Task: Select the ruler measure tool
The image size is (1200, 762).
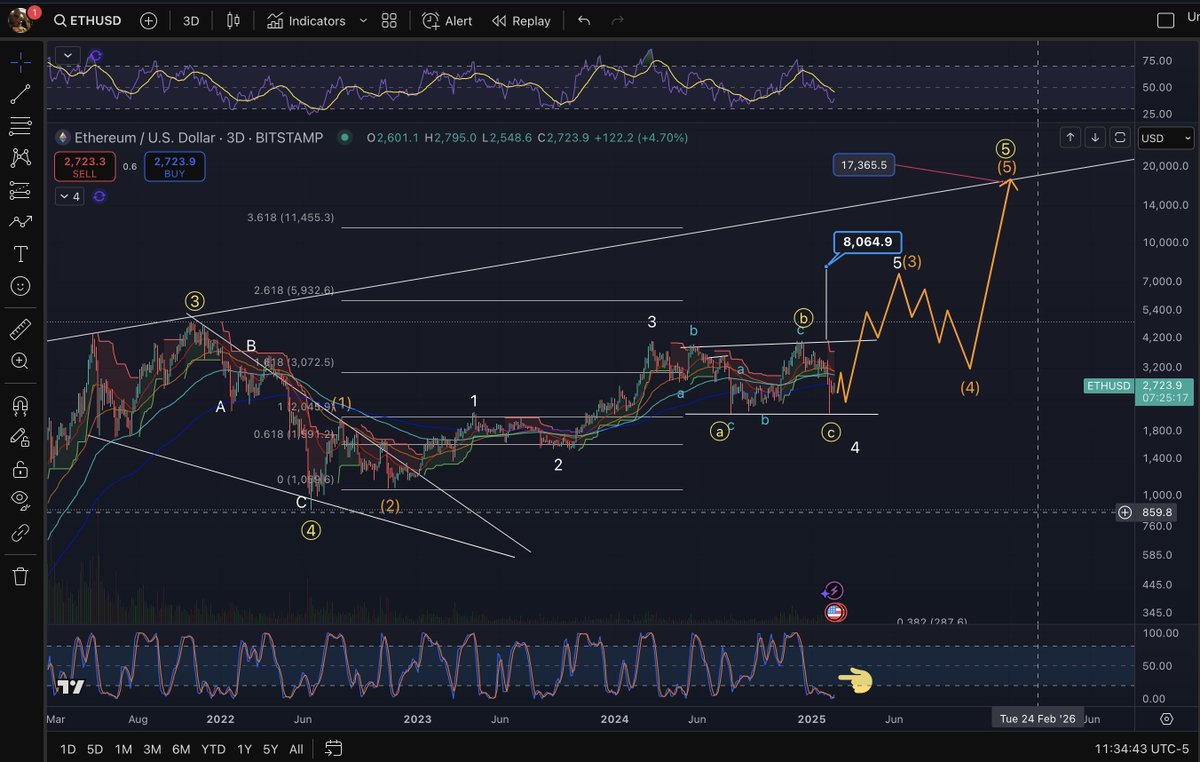Action: (20, 329)
